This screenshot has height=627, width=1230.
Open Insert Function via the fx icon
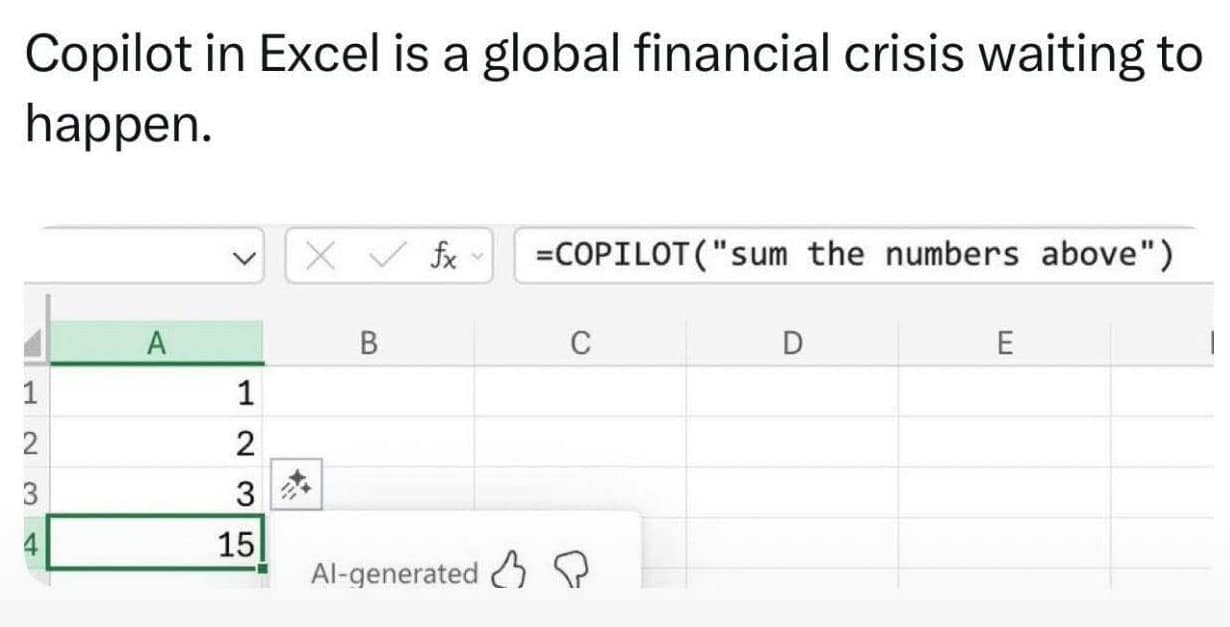(x=444, y=259)
